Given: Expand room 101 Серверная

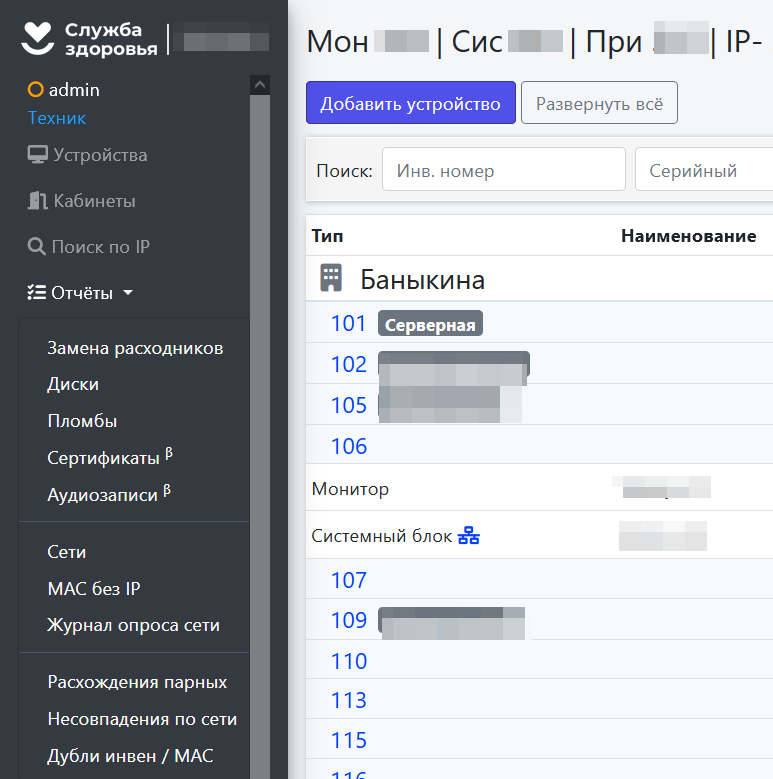Looking at the screenshot, I should click(349, 323).
